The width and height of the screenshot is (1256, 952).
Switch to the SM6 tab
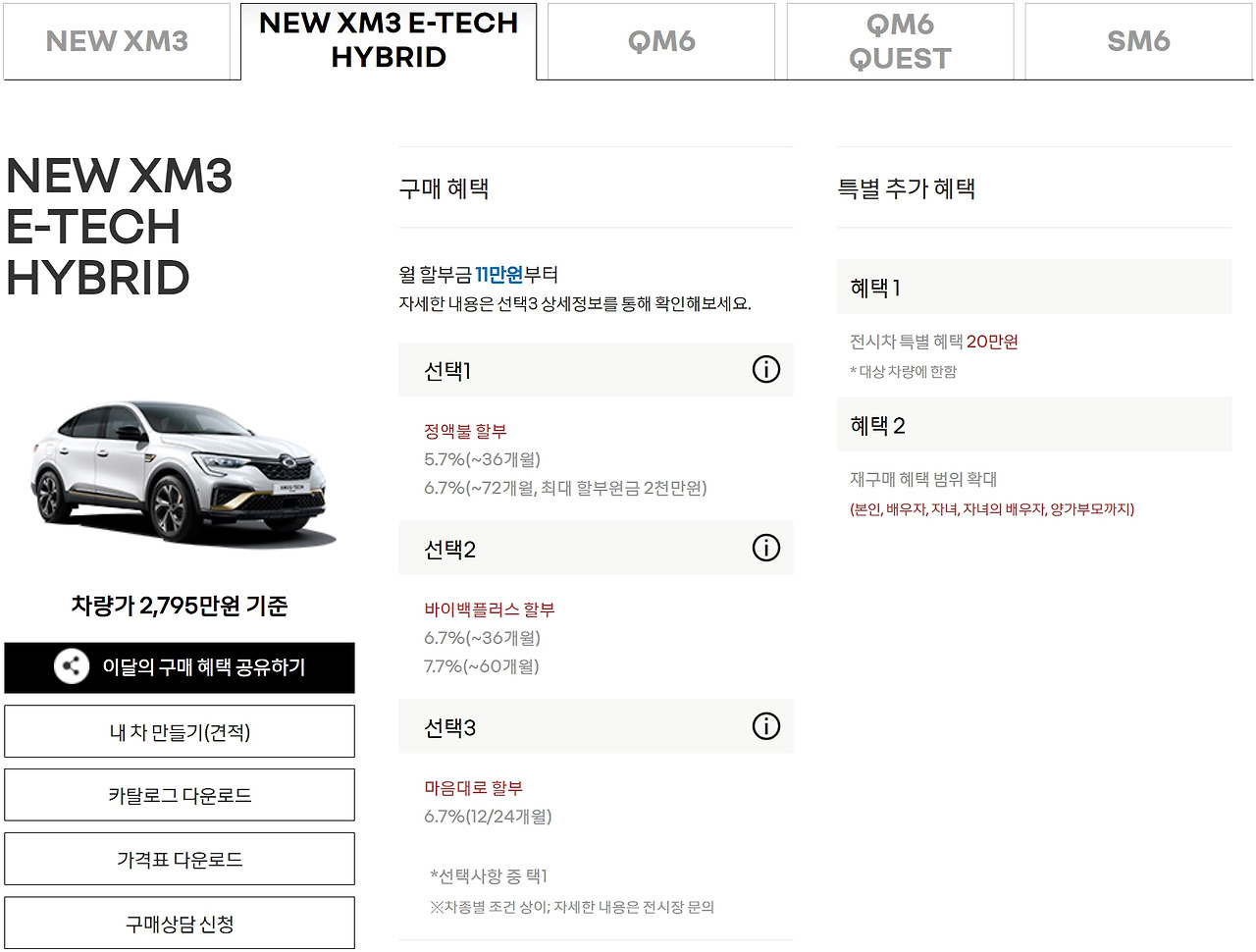click(x=1138, y=41)
